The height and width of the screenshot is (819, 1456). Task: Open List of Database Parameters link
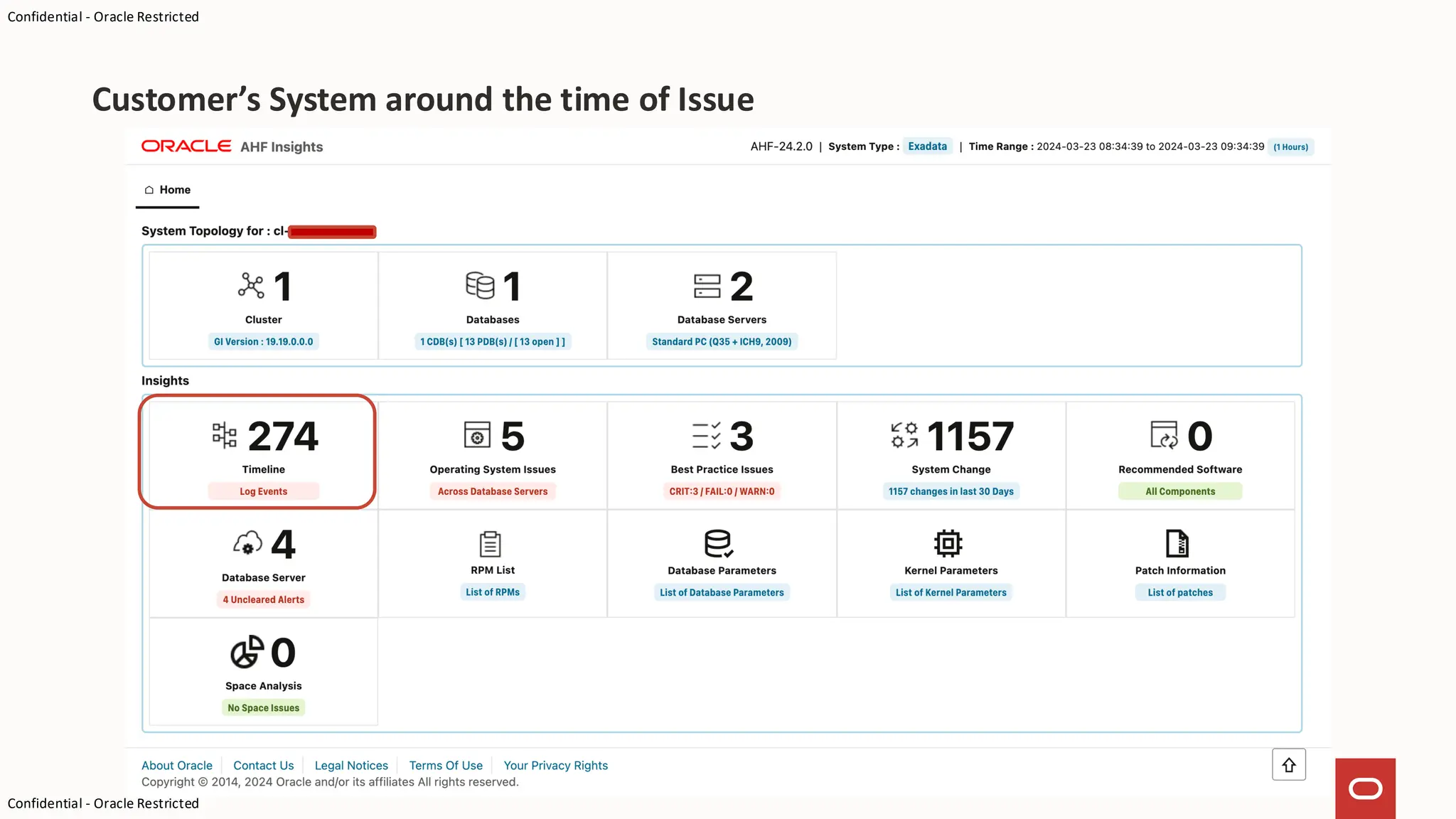coord(722,592)
